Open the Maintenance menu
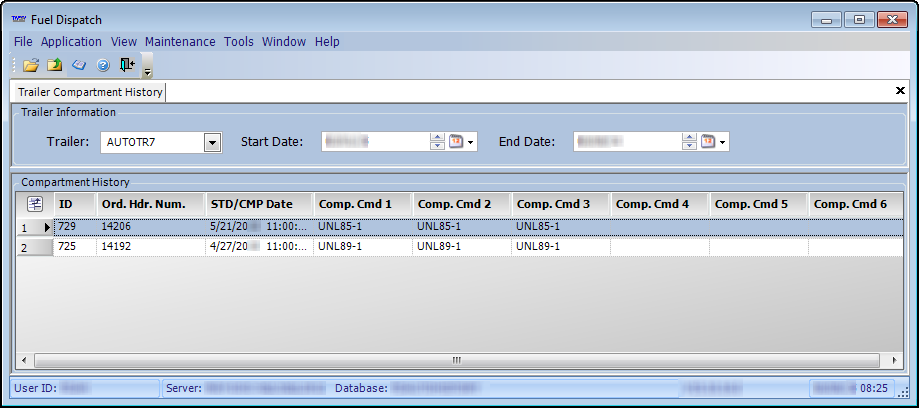 180,42
